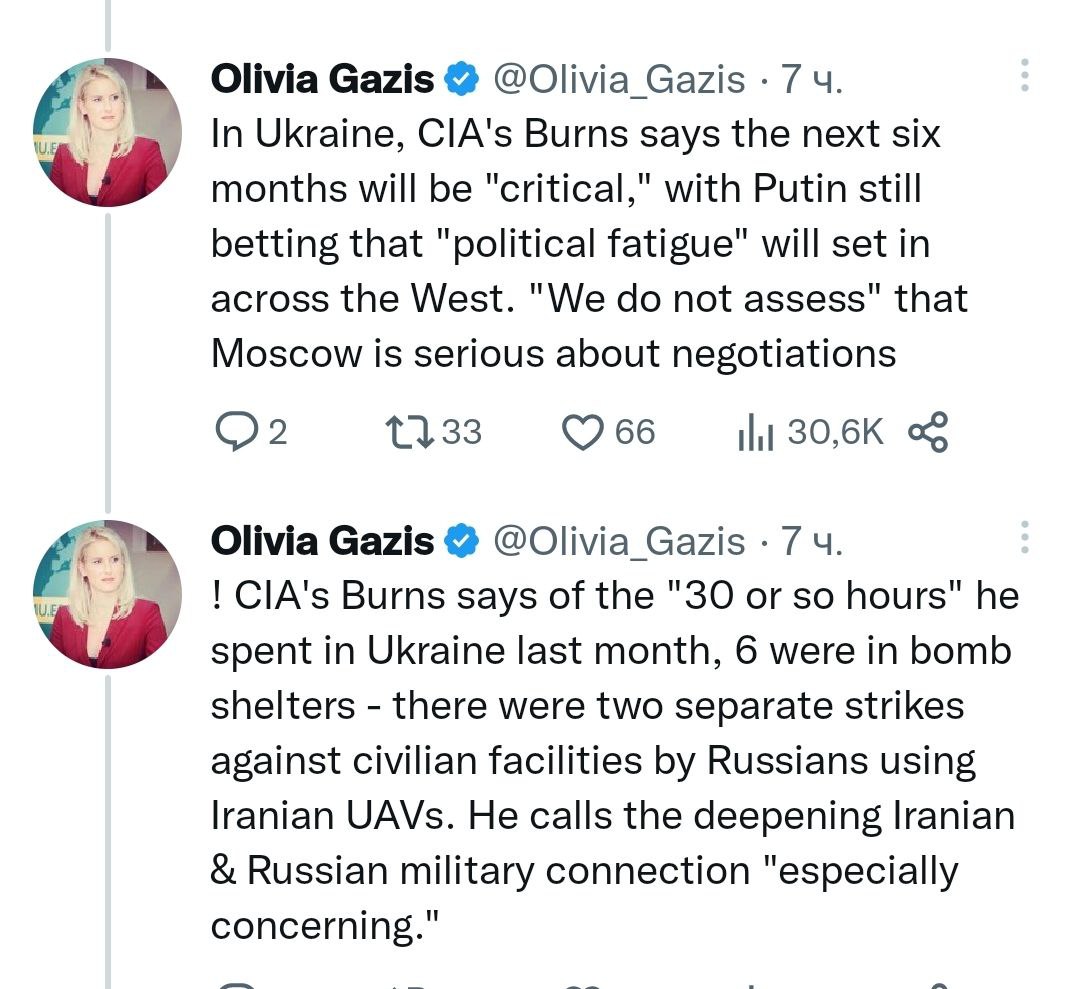Open Olivia Gazis name on first tweet
Screen dimensions: 1080x989
[x=322, y=79]
